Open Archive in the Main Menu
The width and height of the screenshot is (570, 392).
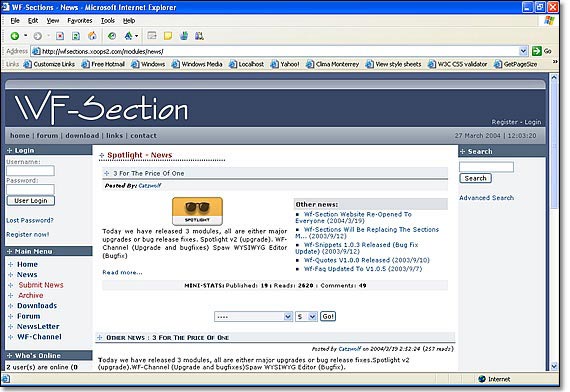31,295
